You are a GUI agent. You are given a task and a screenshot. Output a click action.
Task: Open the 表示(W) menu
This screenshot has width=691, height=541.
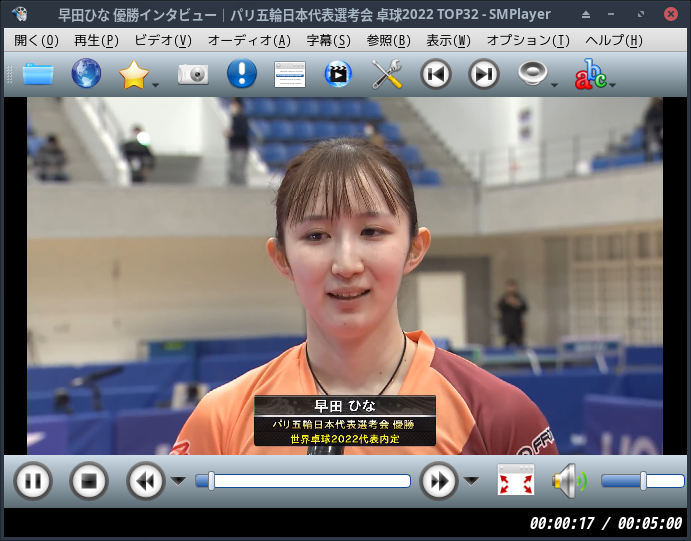(x=448, y=41)
